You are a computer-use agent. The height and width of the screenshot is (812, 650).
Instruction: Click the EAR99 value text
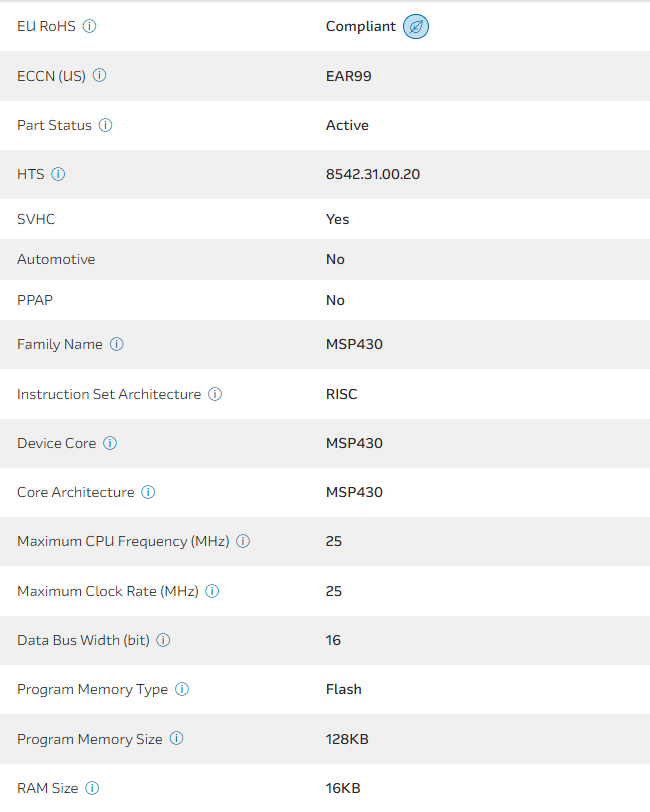coord(348,76)
